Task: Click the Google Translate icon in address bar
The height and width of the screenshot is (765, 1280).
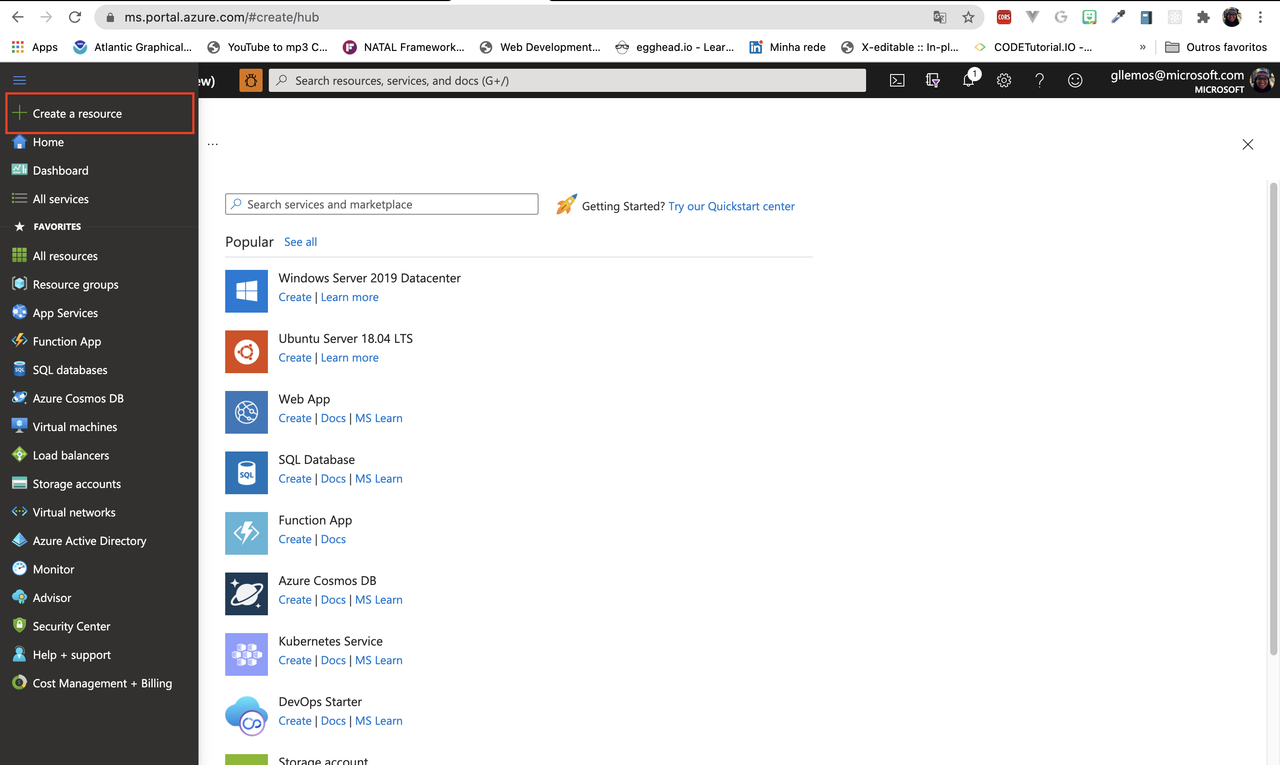Action: tap(940, 17)
